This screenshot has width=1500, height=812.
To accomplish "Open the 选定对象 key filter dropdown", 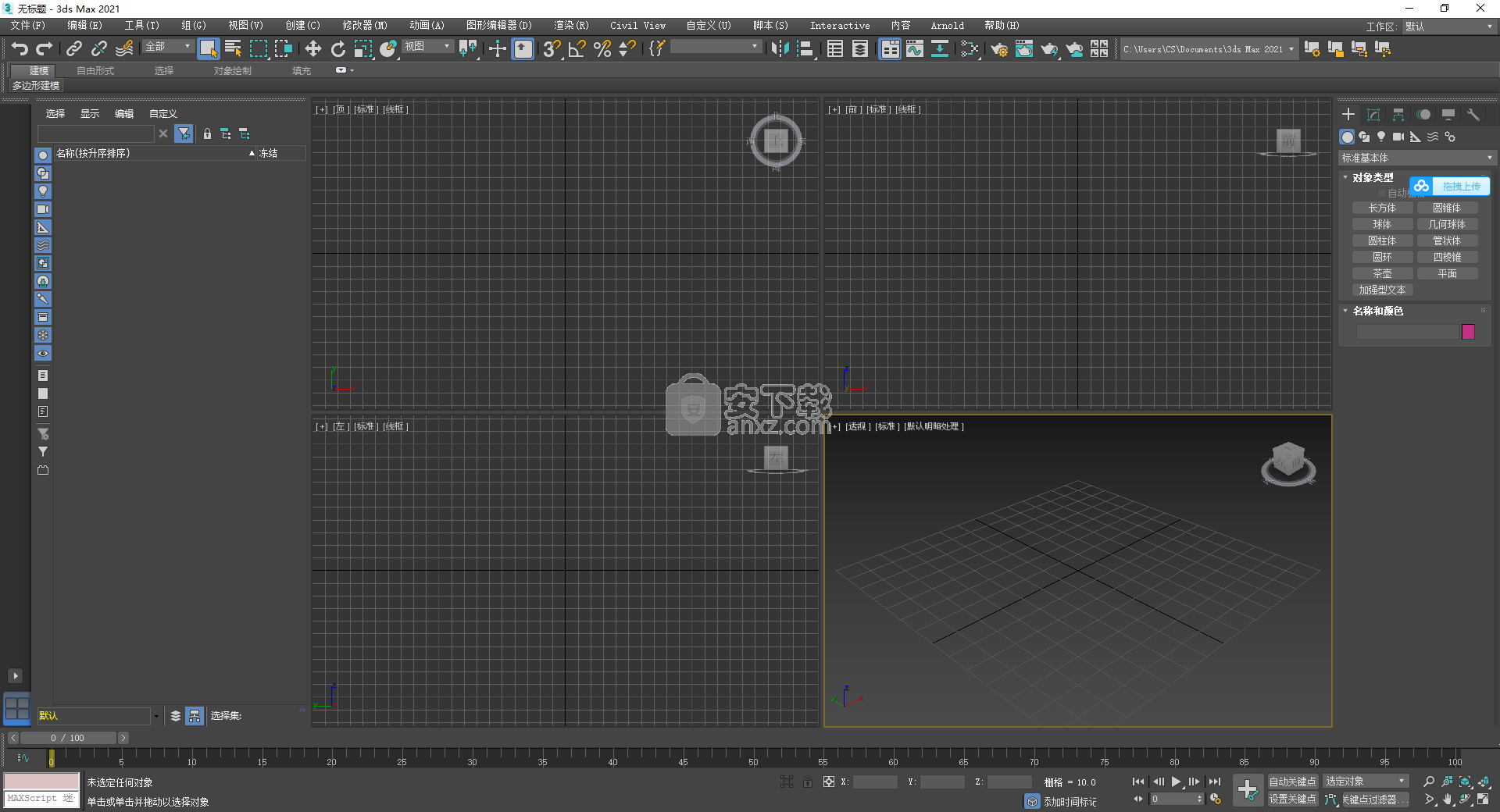I will click(1364, 782).
